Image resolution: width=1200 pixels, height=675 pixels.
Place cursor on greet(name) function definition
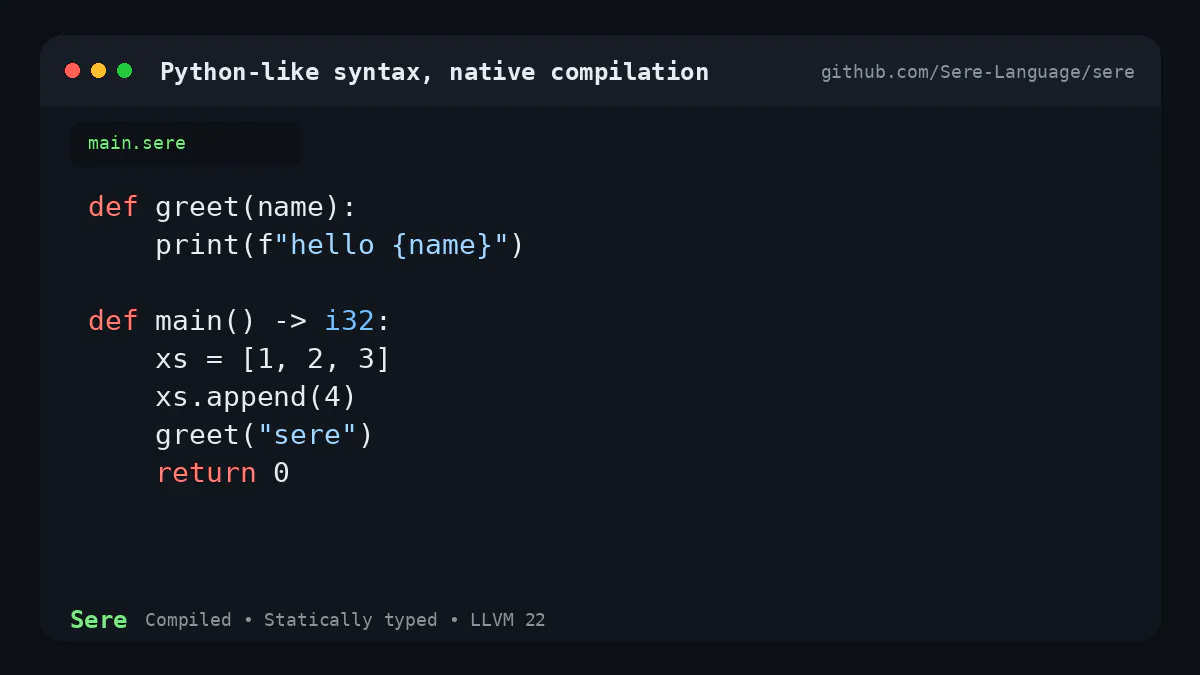click(x=256, y=208)
